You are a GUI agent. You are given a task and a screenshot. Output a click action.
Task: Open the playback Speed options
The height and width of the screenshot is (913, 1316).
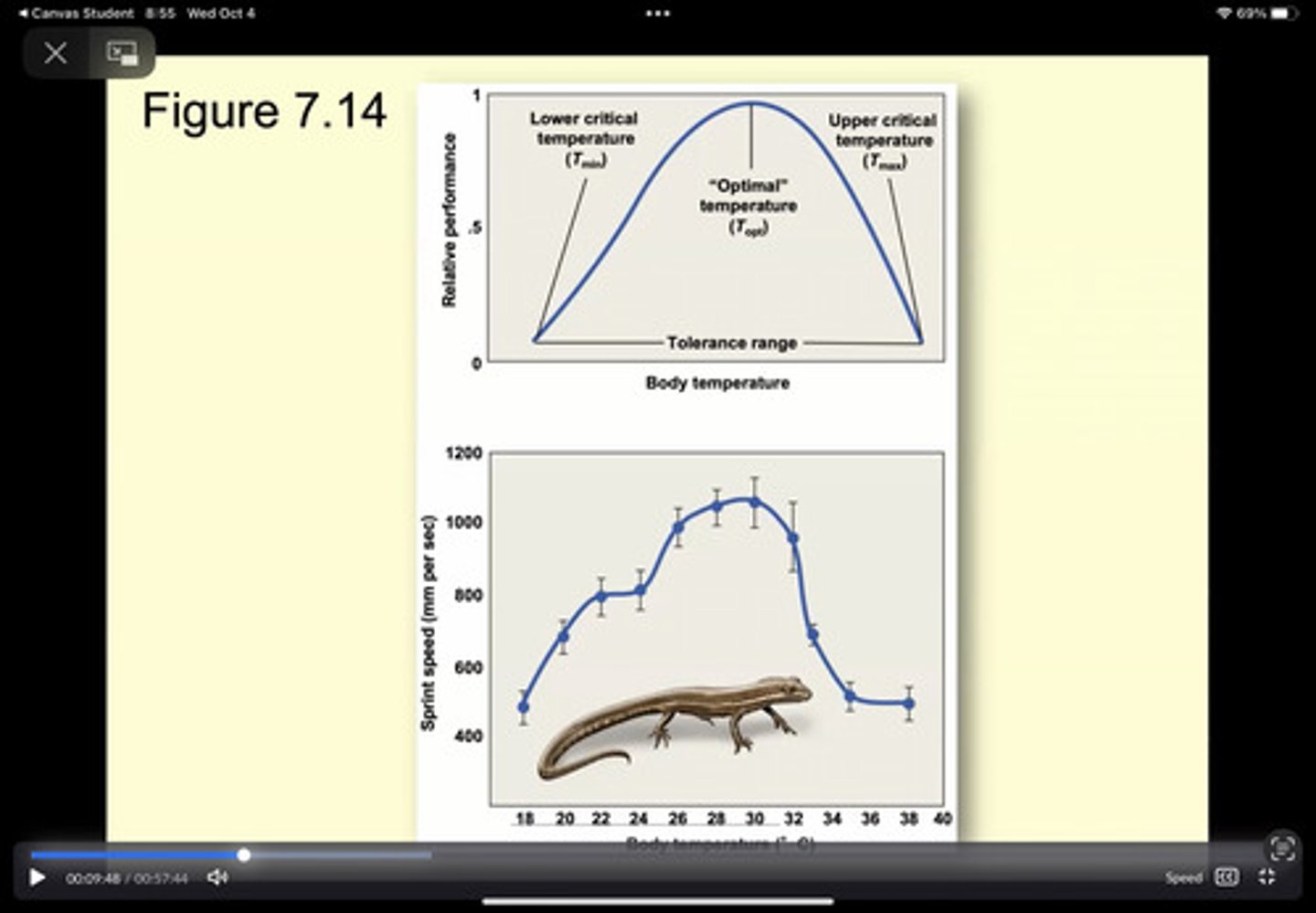tap(1183, 877)
